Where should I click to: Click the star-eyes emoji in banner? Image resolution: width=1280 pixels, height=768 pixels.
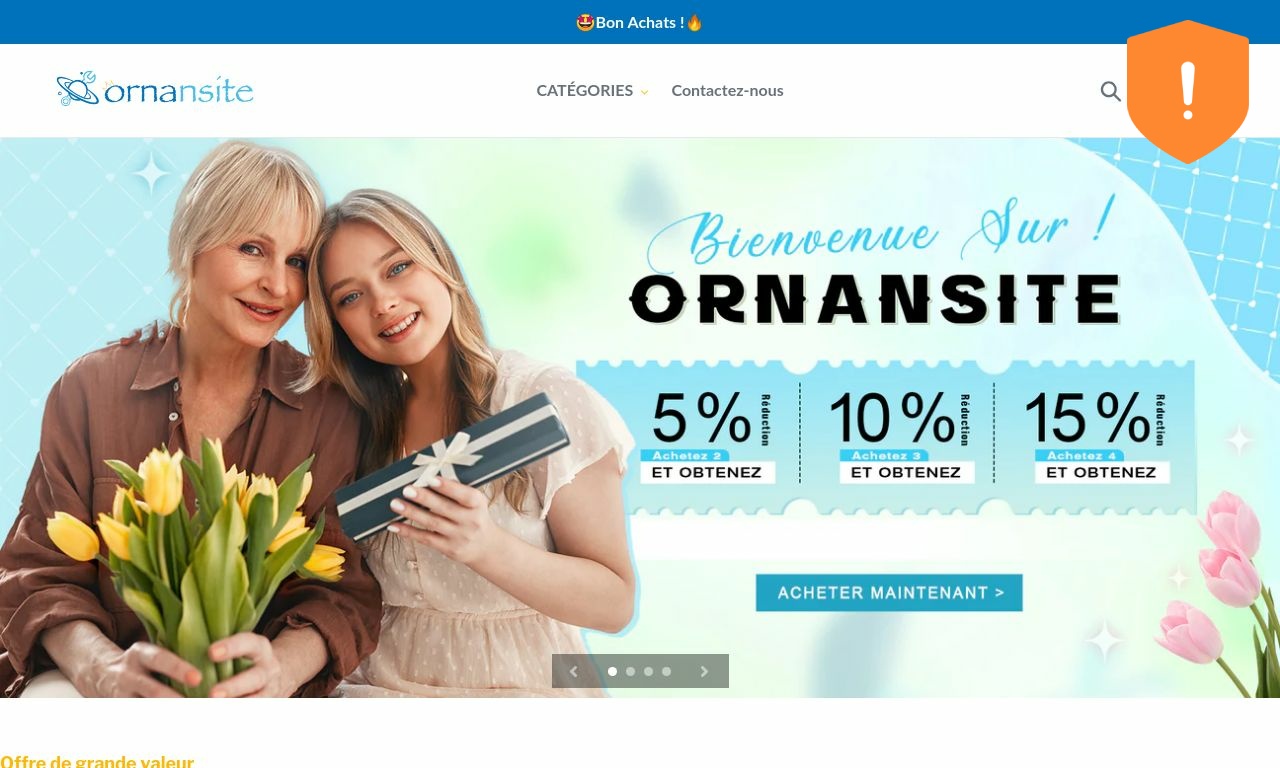pyautogui.click(x=585, y=22)
